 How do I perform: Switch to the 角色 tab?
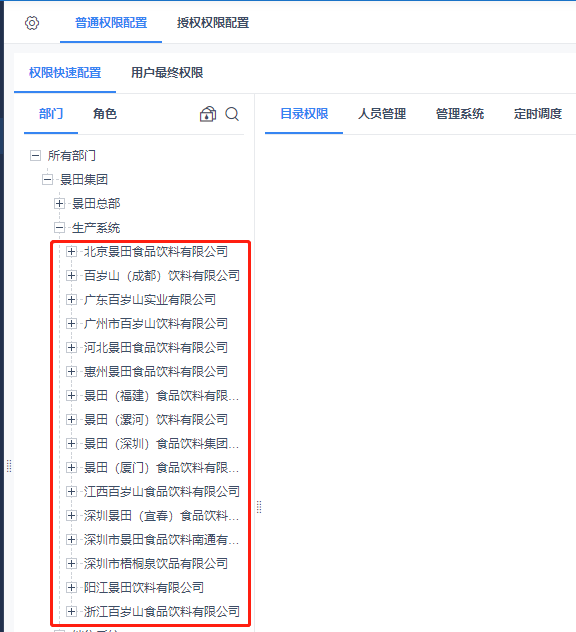point(105,114)
